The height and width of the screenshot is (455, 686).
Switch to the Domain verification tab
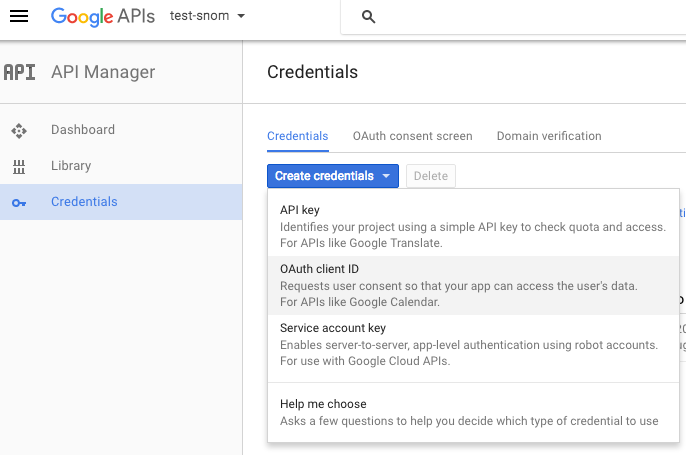pyautogui.click(x=549, y=136)
